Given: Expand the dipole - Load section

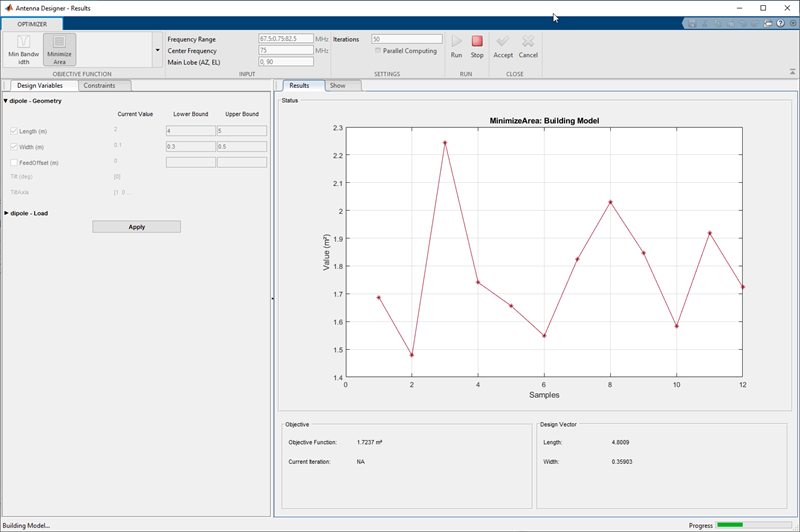Looking at the screenshot, I should click(6, 213).
